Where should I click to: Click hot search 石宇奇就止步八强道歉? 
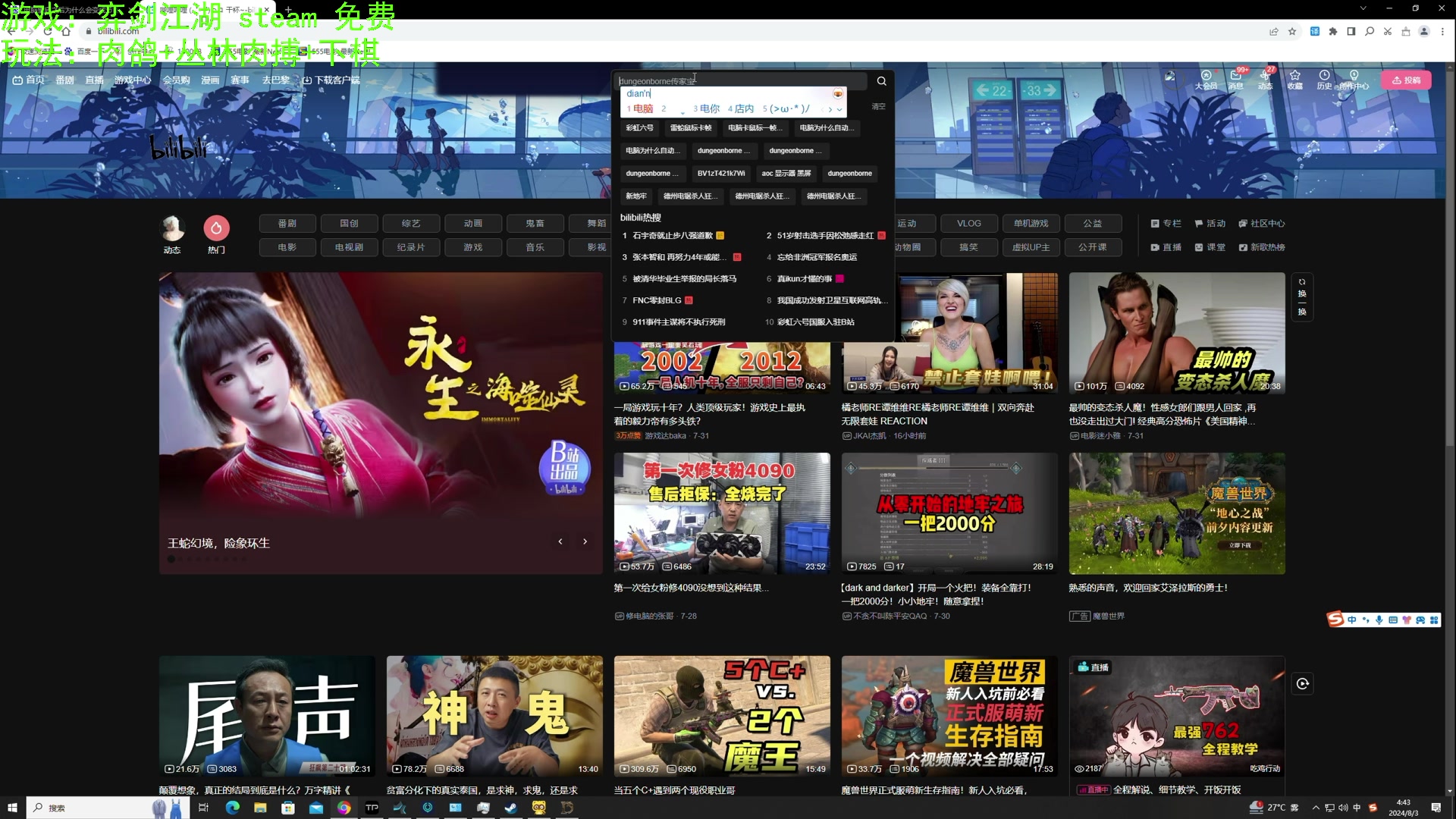coord(673,236)
